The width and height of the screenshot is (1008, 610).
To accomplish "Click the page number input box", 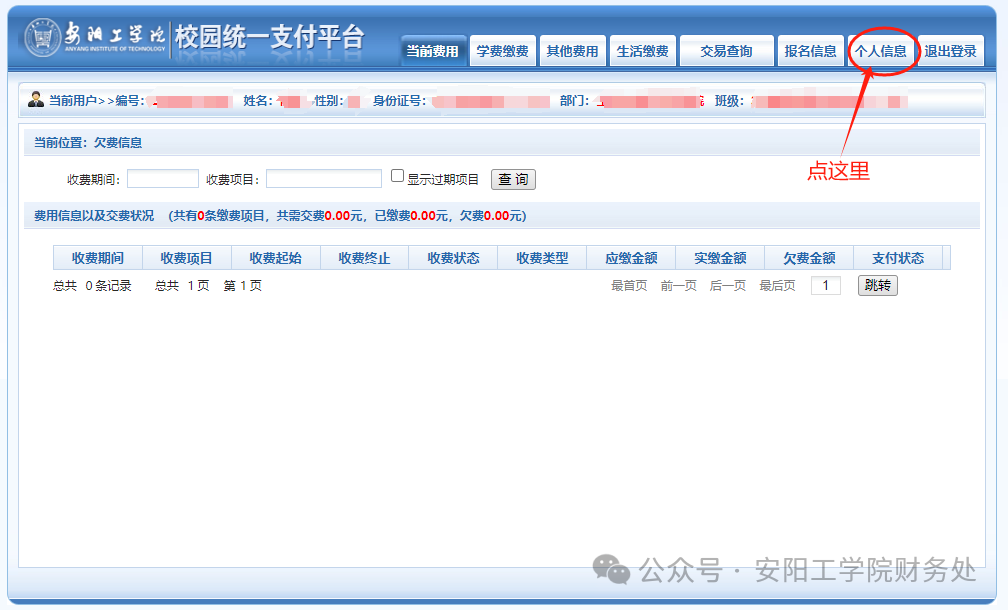I will (825, 286).
